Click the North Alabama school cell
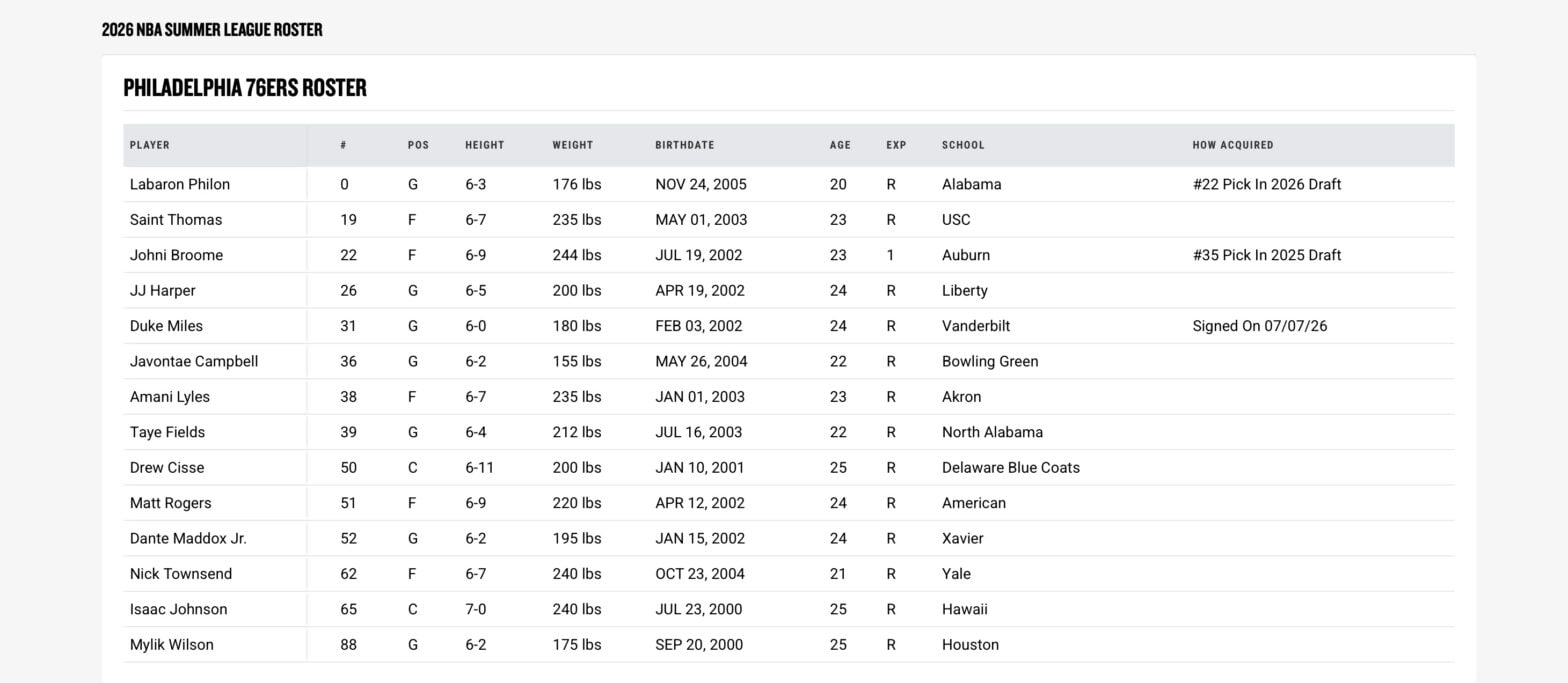Screen dimensions: 1568x683 tap(992, 432)
